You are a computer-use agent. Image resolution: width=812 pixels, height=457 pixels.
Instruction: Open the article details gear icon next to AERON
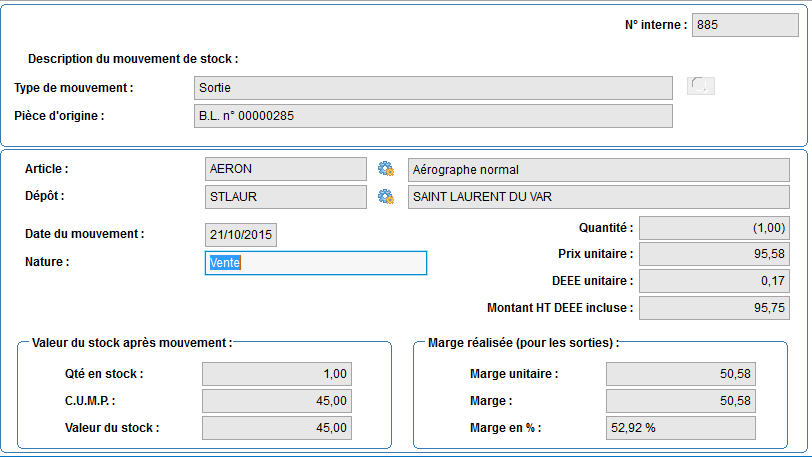(x=385, y=169)
